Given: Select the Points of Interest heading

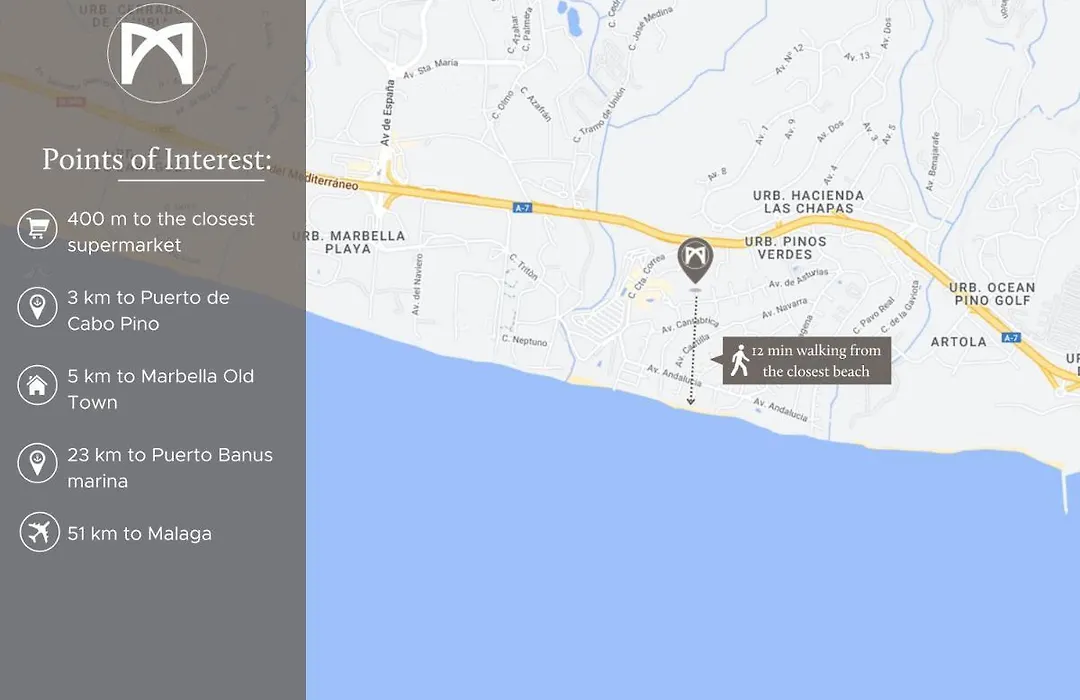Looking at the screenshot, I should 157,159.
